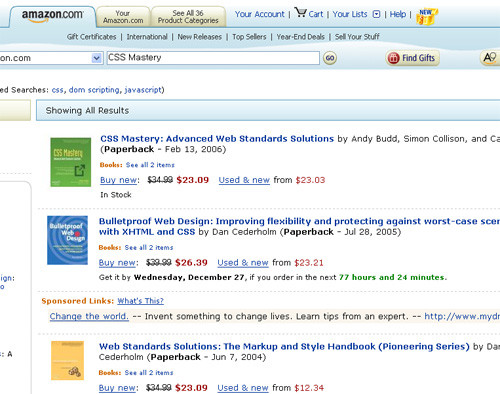Click the GO search button
The width and height of the screenshot is (500, 394).
[x=330, y=58]
